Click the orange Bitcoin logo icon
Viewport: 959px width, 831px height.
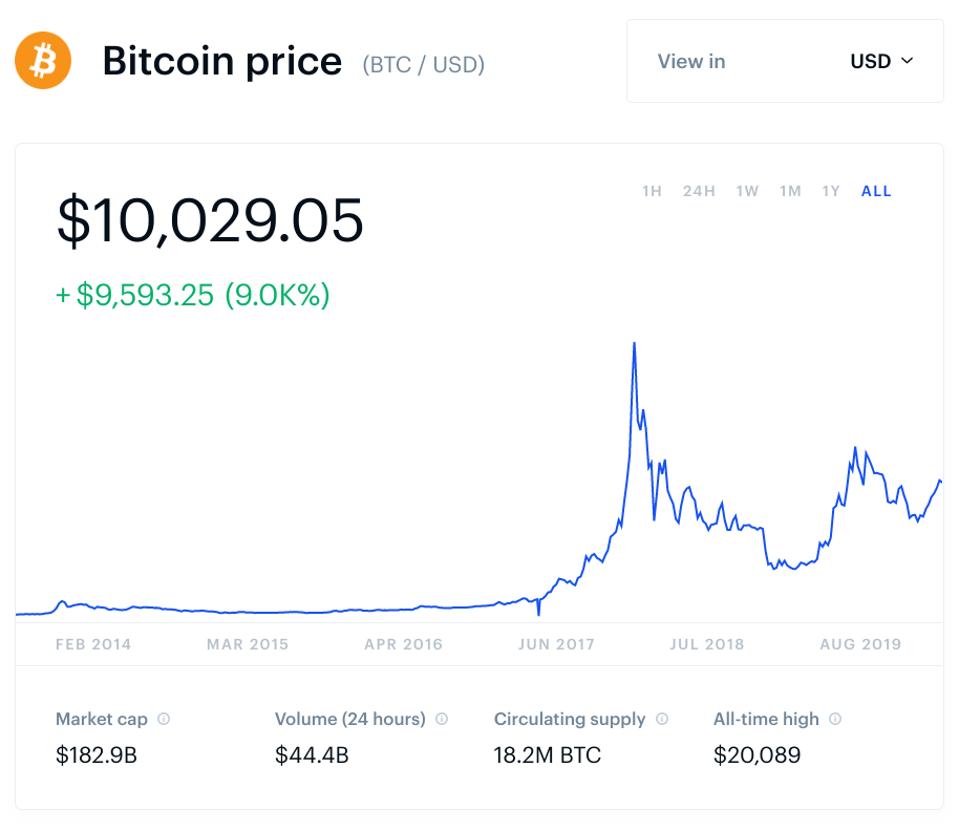(43, 61)
